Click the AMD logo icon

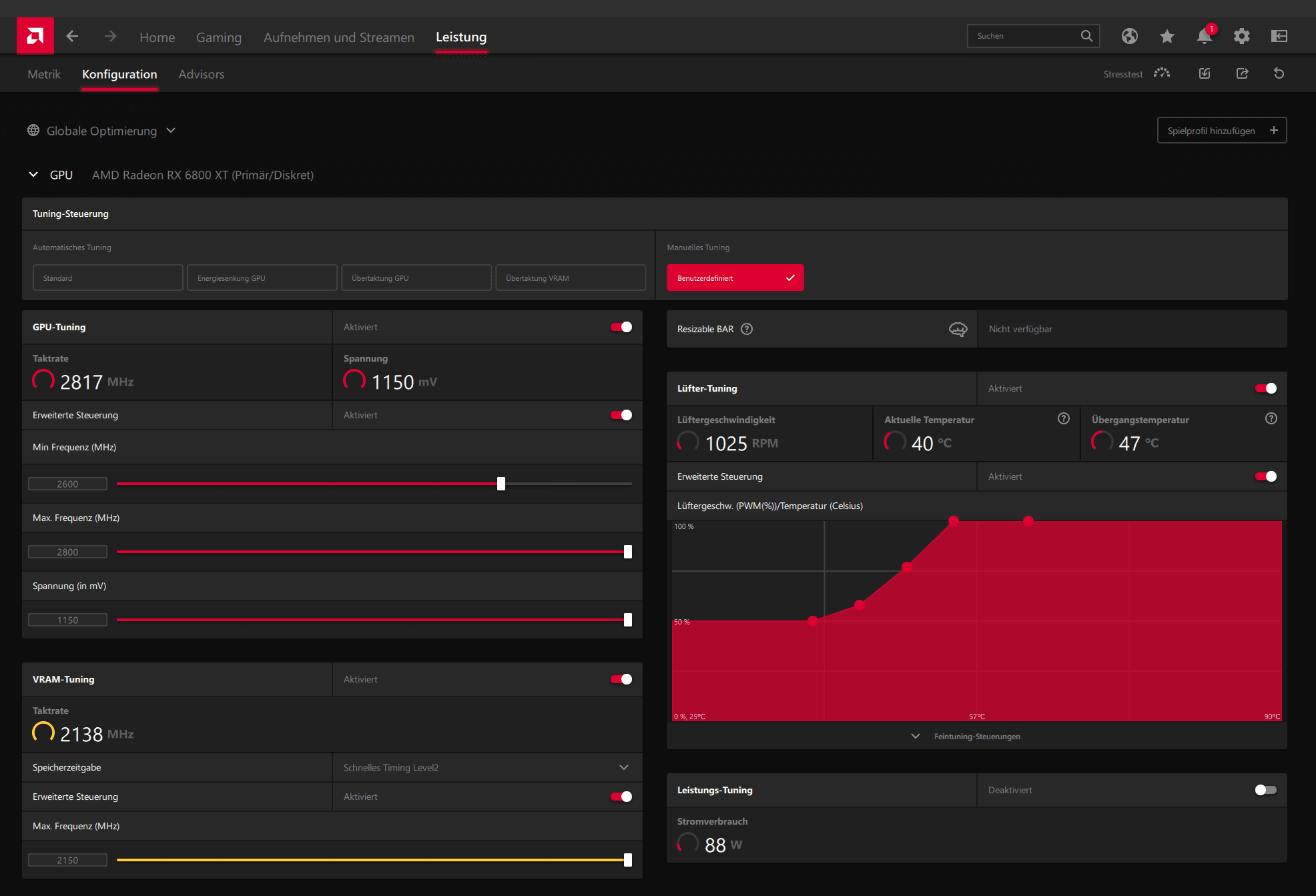point(35,36)
